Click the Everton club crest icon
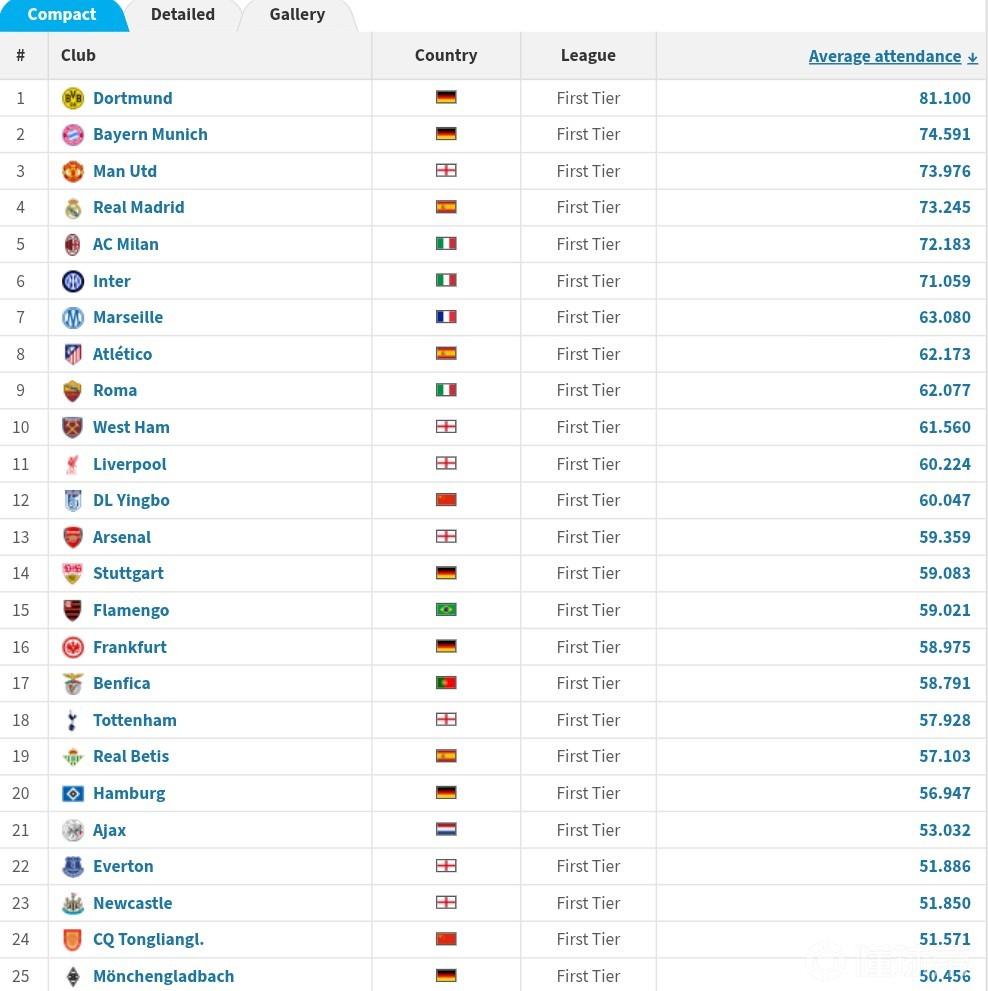This screenshot has width=988, height=991. (x=73, y=866)
